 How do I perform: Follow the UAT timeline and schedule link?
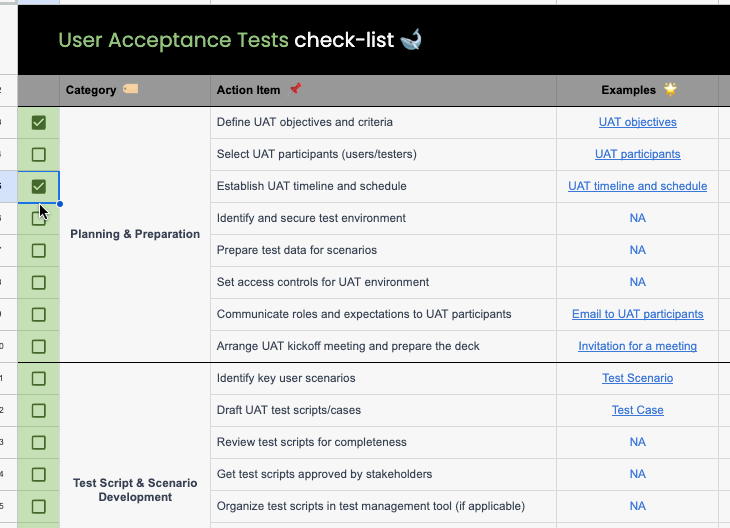click(637, 186)
